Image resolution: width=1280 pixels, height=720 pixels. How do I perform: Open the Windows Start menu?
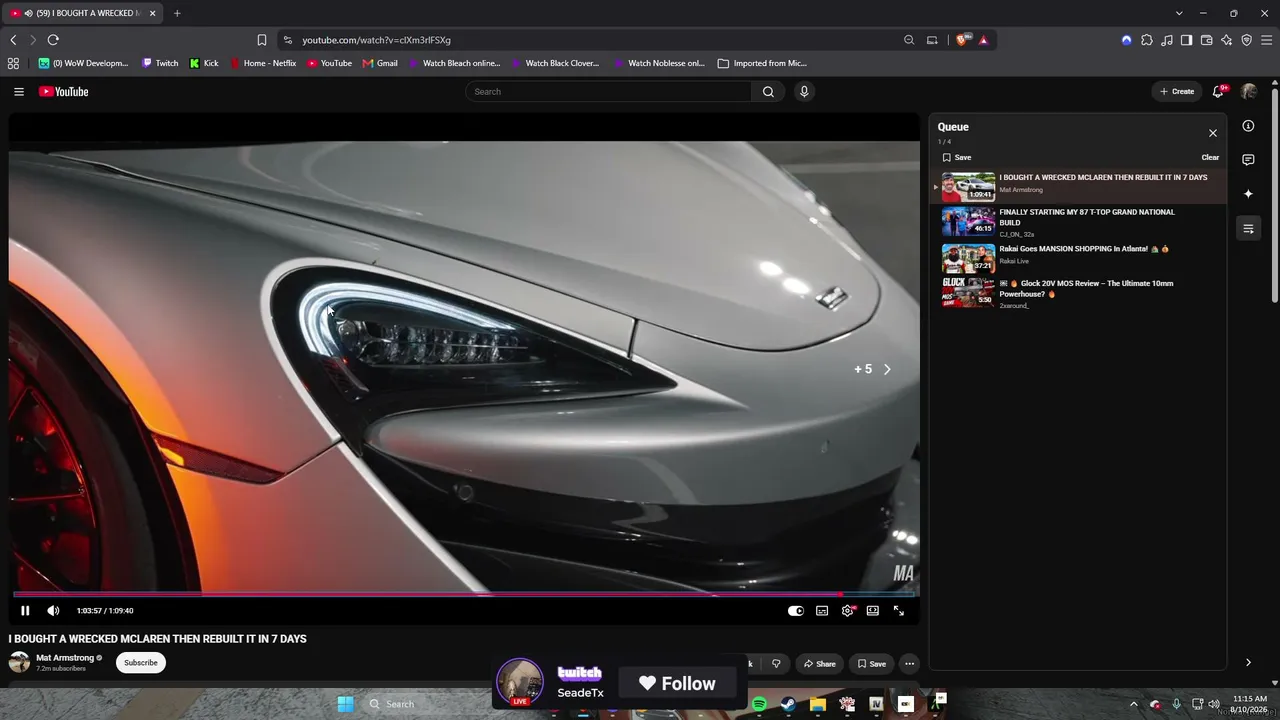pos(346,704)
